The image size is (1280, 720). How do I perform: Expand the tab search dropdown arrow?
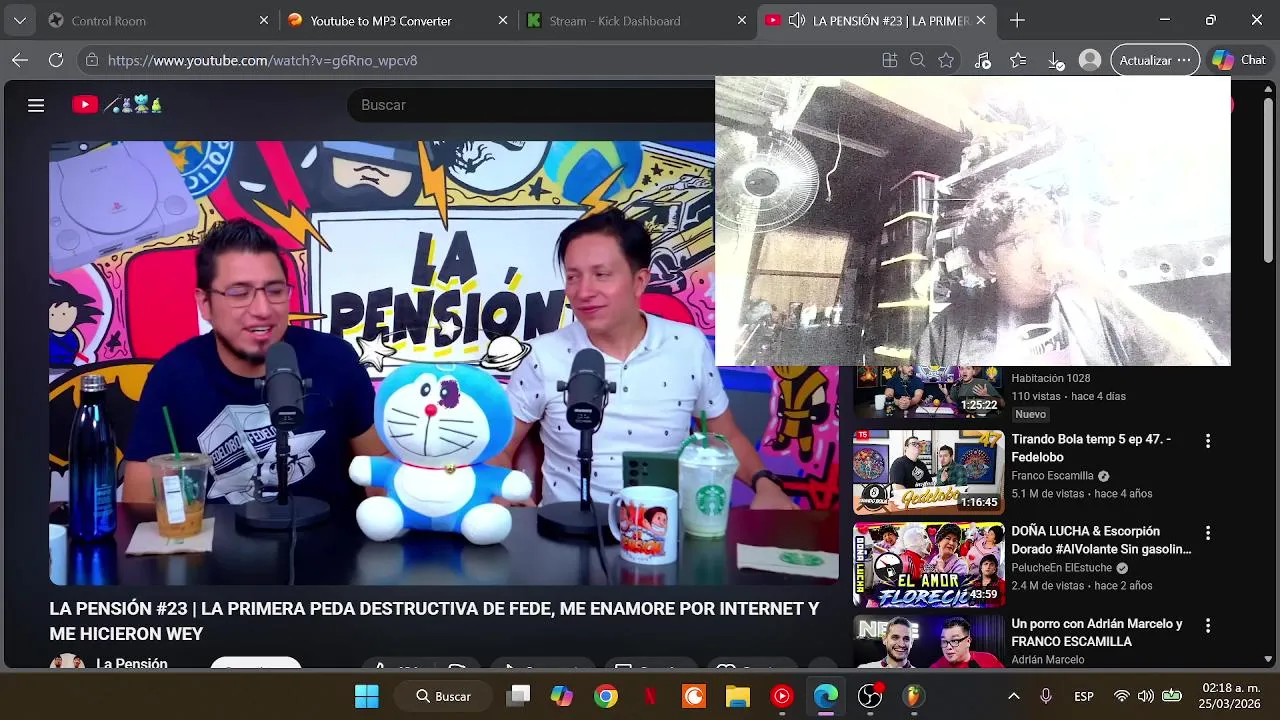20,20
